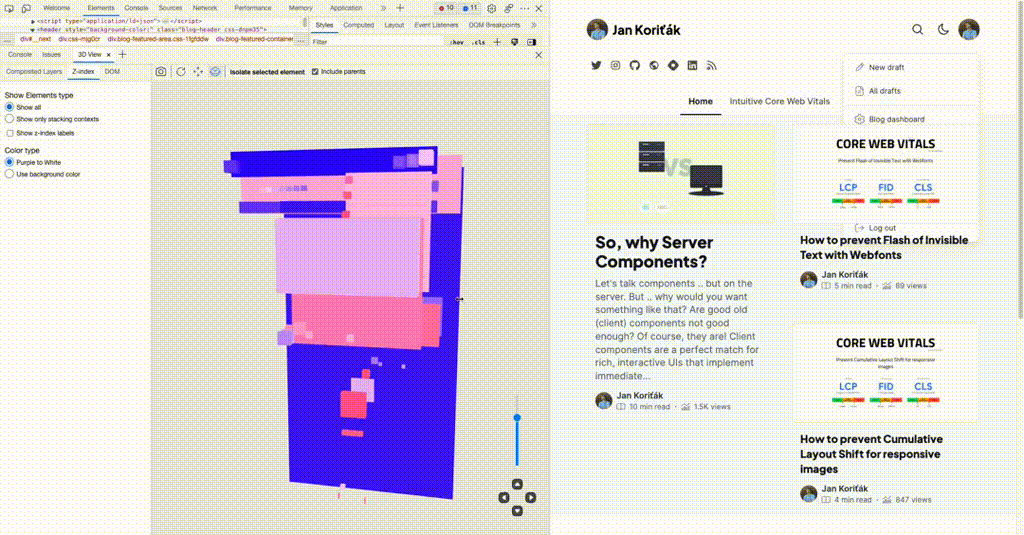Click the blog search magnifier icon

[x=918, y=29]
